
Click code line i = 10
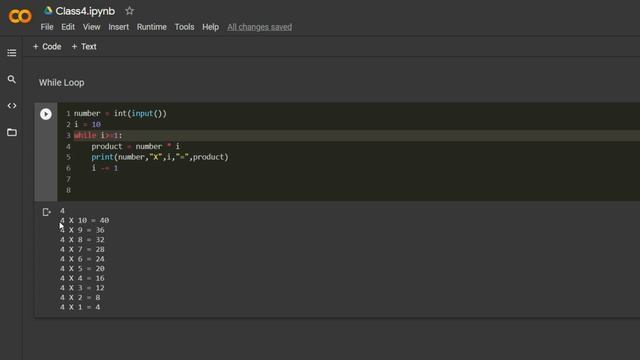coord(87,124)
